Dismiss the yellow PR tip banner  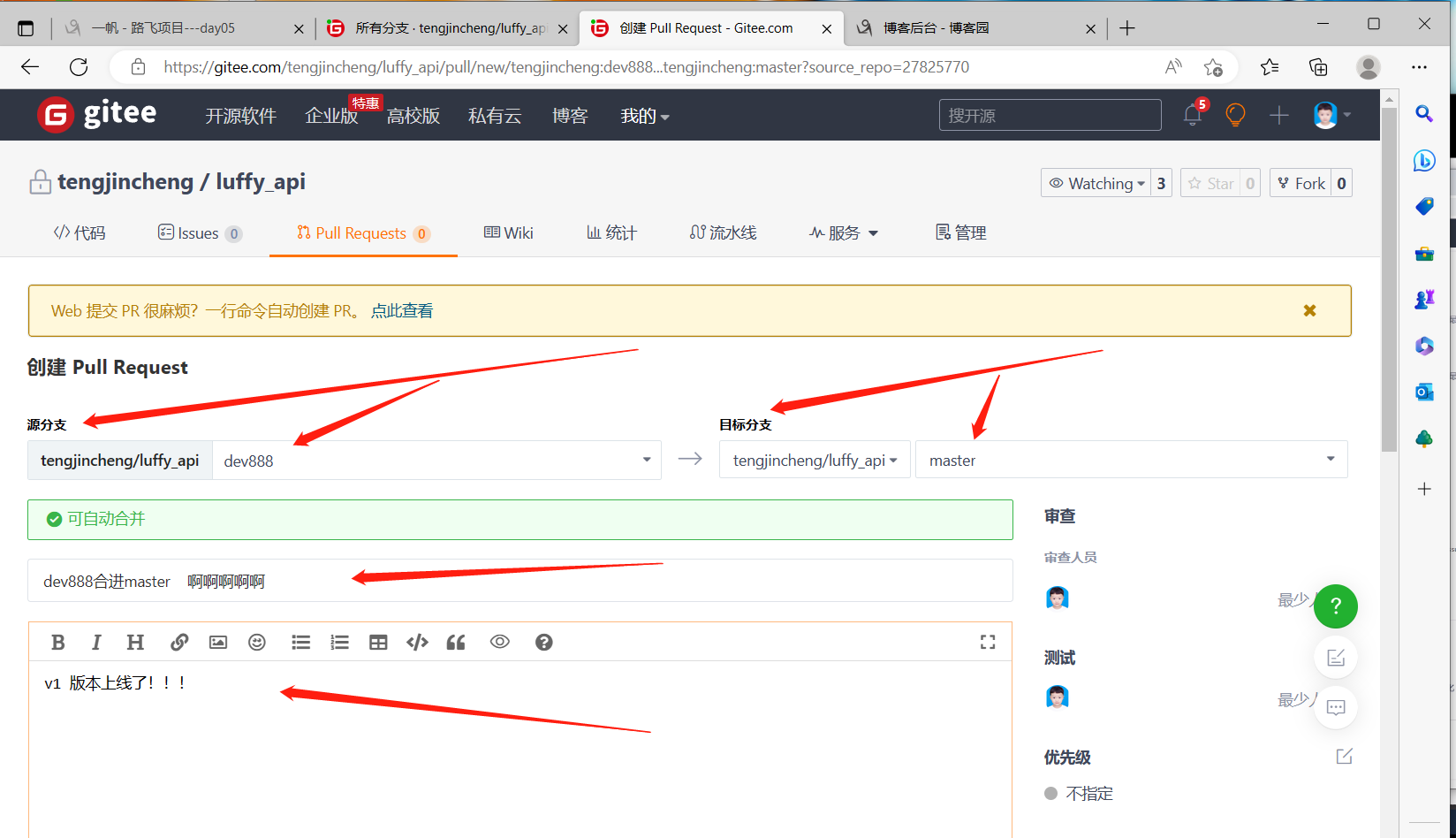click(x=1310, y=310)
